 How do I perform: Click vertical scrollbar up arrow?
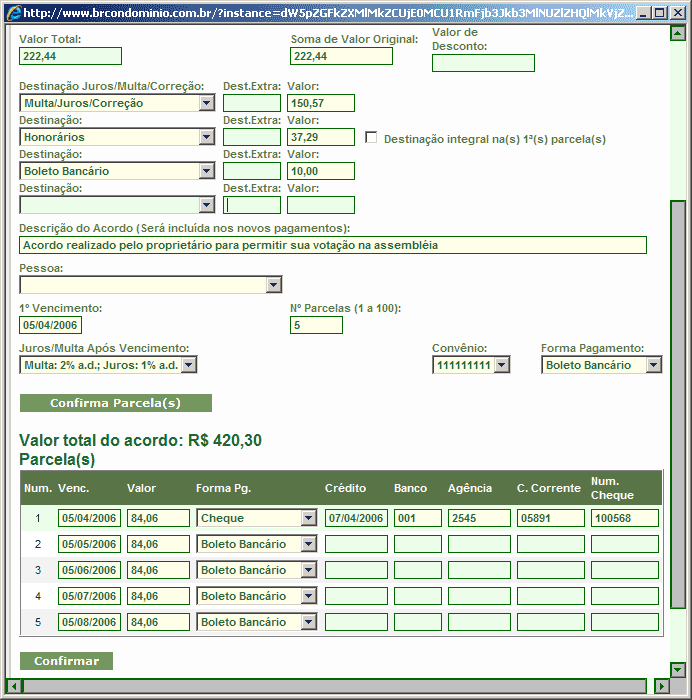click(678, 33)
